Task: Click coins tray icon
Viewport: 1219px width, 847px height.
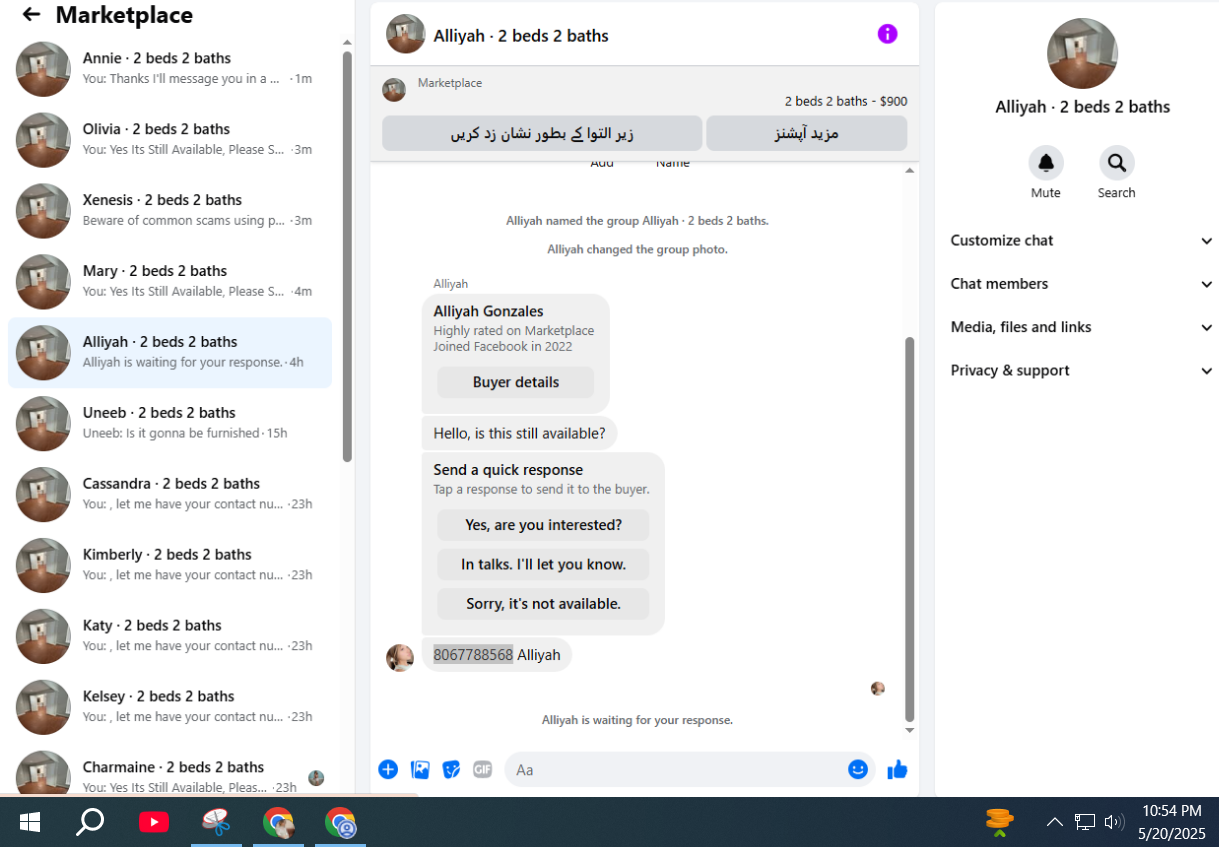Action: click(999, 822)
